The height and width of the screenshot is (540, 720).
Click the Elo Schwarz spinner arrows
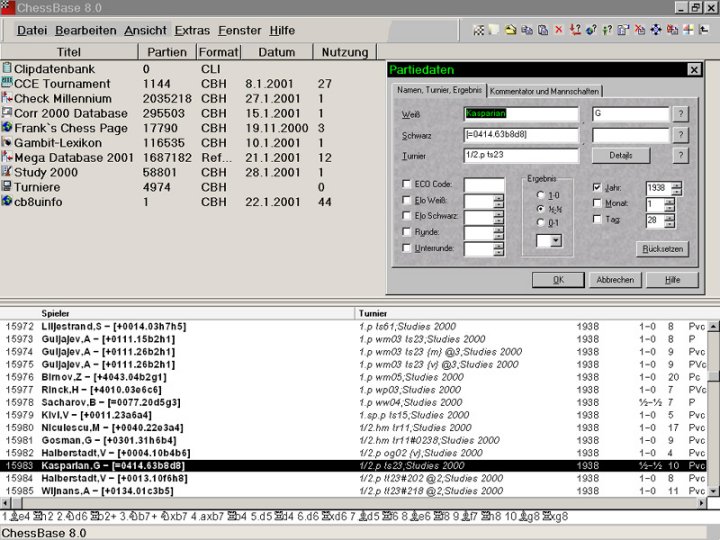tap(498, 217)
